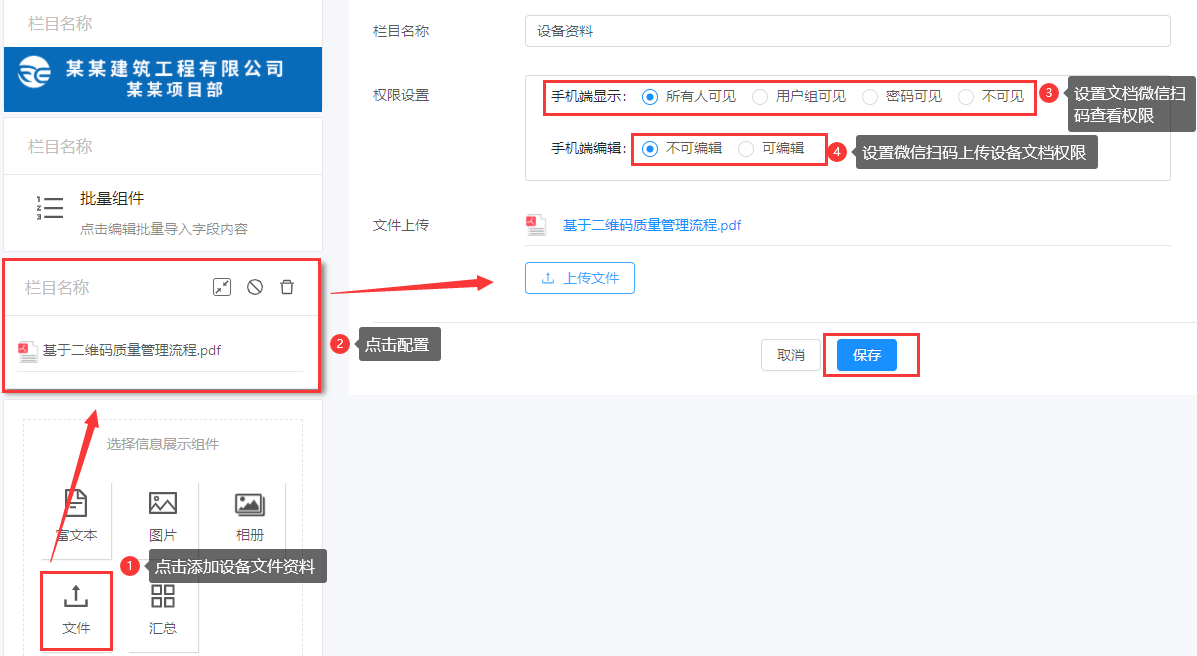Image resolution: width=1197 pixels, height=656 pixels.
Task: Click the 取消 cancel button
Action: 791,354
